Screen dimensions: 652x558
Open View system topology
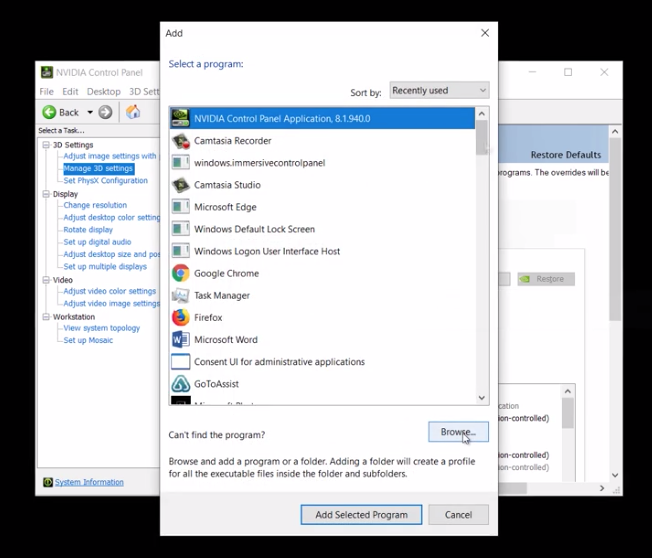tap(102, 328)
